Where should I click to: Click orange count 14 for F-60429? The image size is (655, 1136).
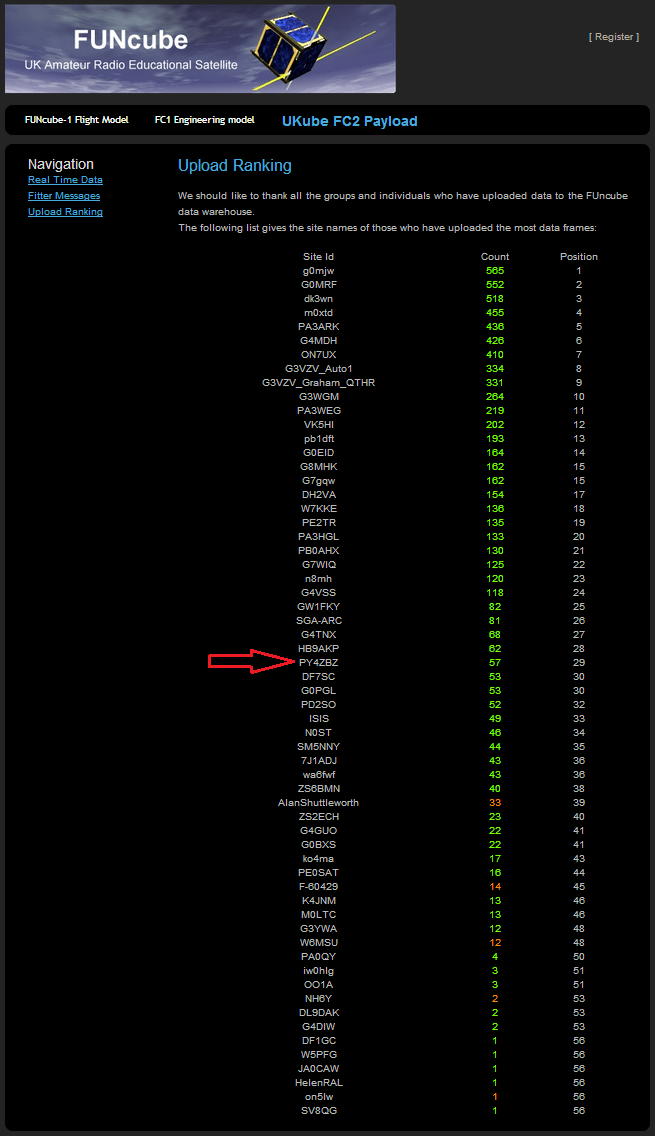495,887
